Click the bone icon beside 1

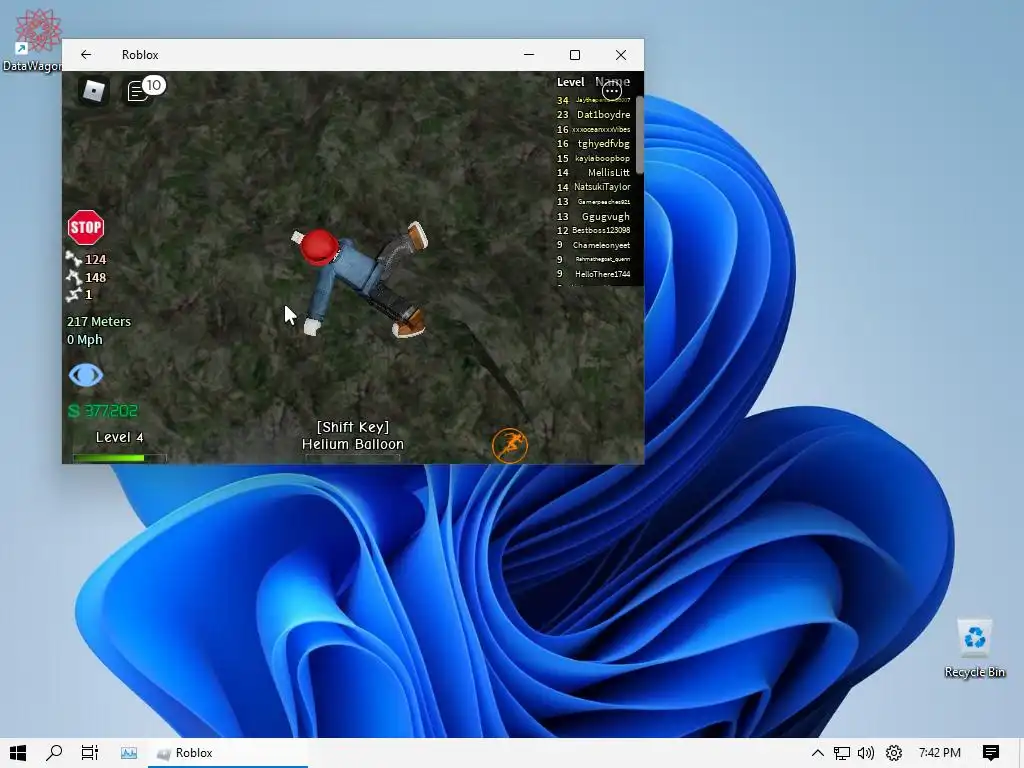click(x=73, y=295)
